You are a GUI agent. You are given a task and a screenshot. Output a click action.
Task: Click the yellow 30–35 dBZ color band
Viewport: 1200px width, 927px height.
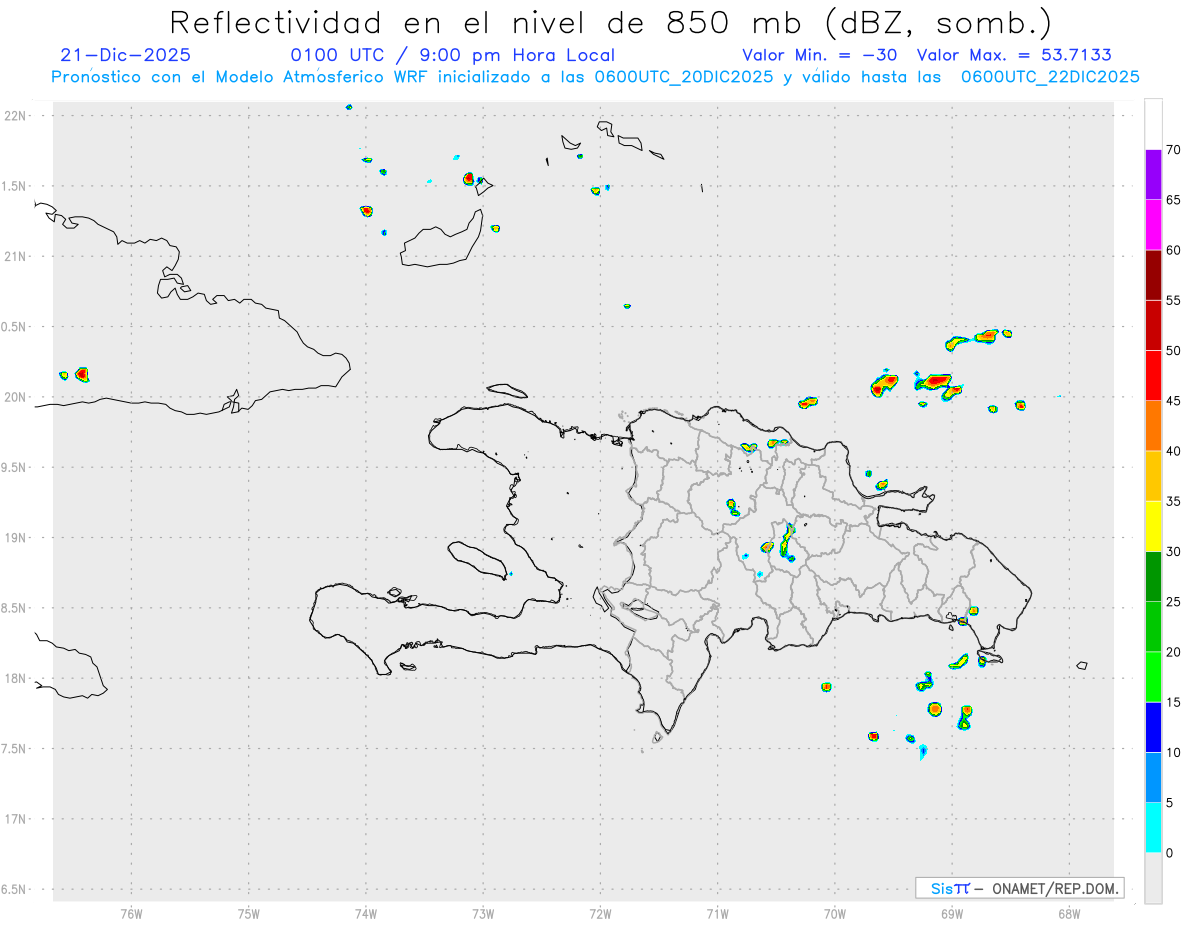(1153, 526)
